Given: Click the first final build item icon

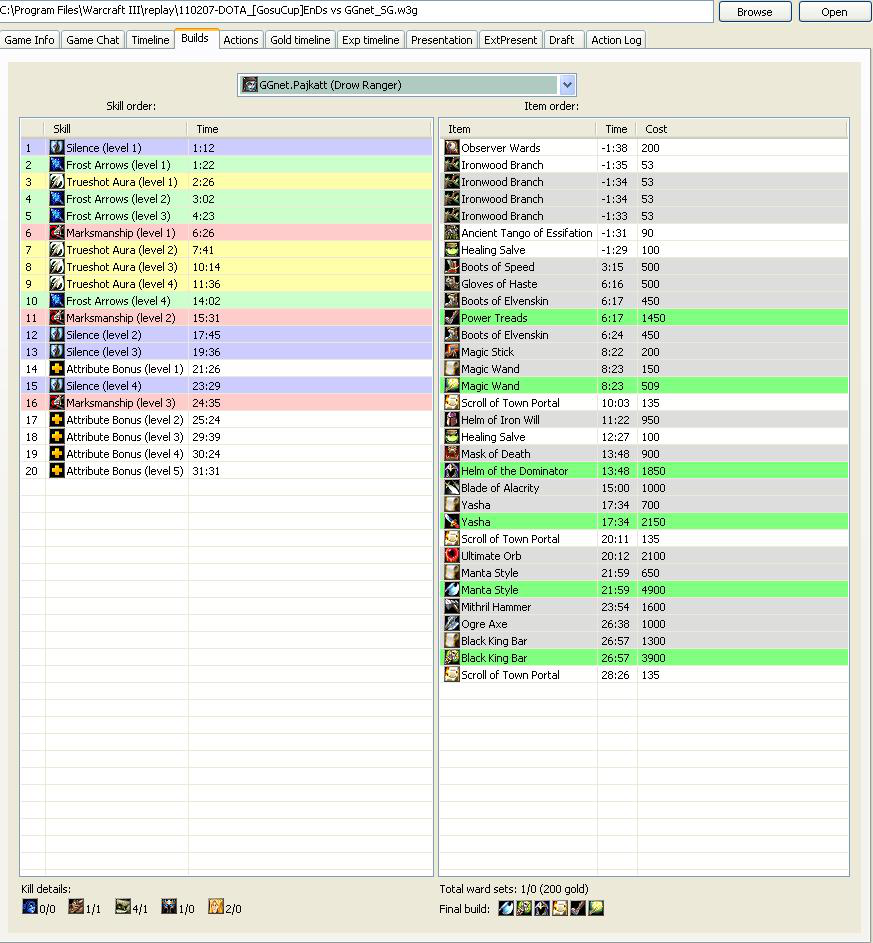Looking at the screenshot, I should pyautogui.click(x=506, y=908).
